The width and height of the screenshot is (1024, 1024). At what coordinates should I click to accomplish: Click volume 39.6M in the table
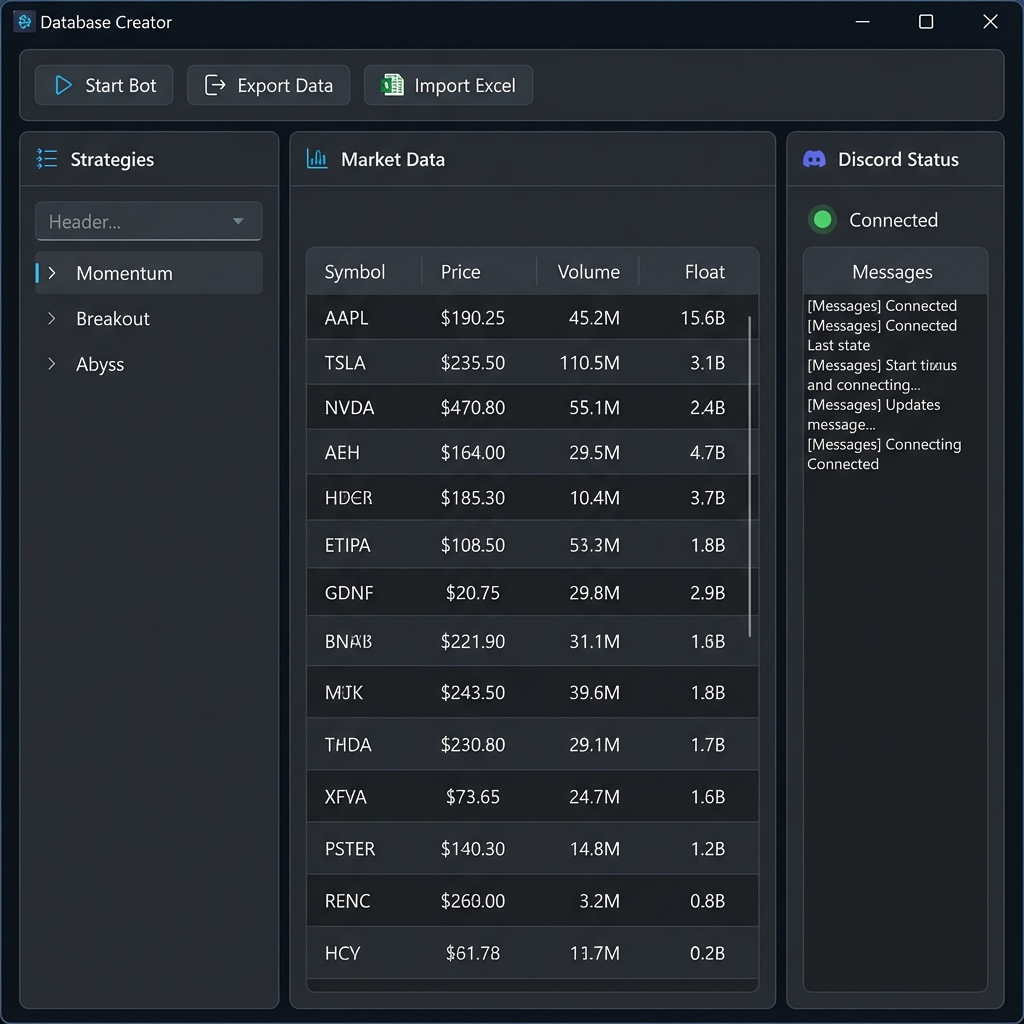pos(594,693)
